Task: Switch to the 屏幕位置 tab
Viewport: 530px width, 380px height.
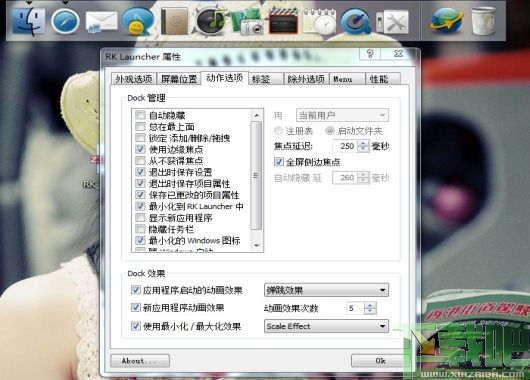Action: point(179,79)
